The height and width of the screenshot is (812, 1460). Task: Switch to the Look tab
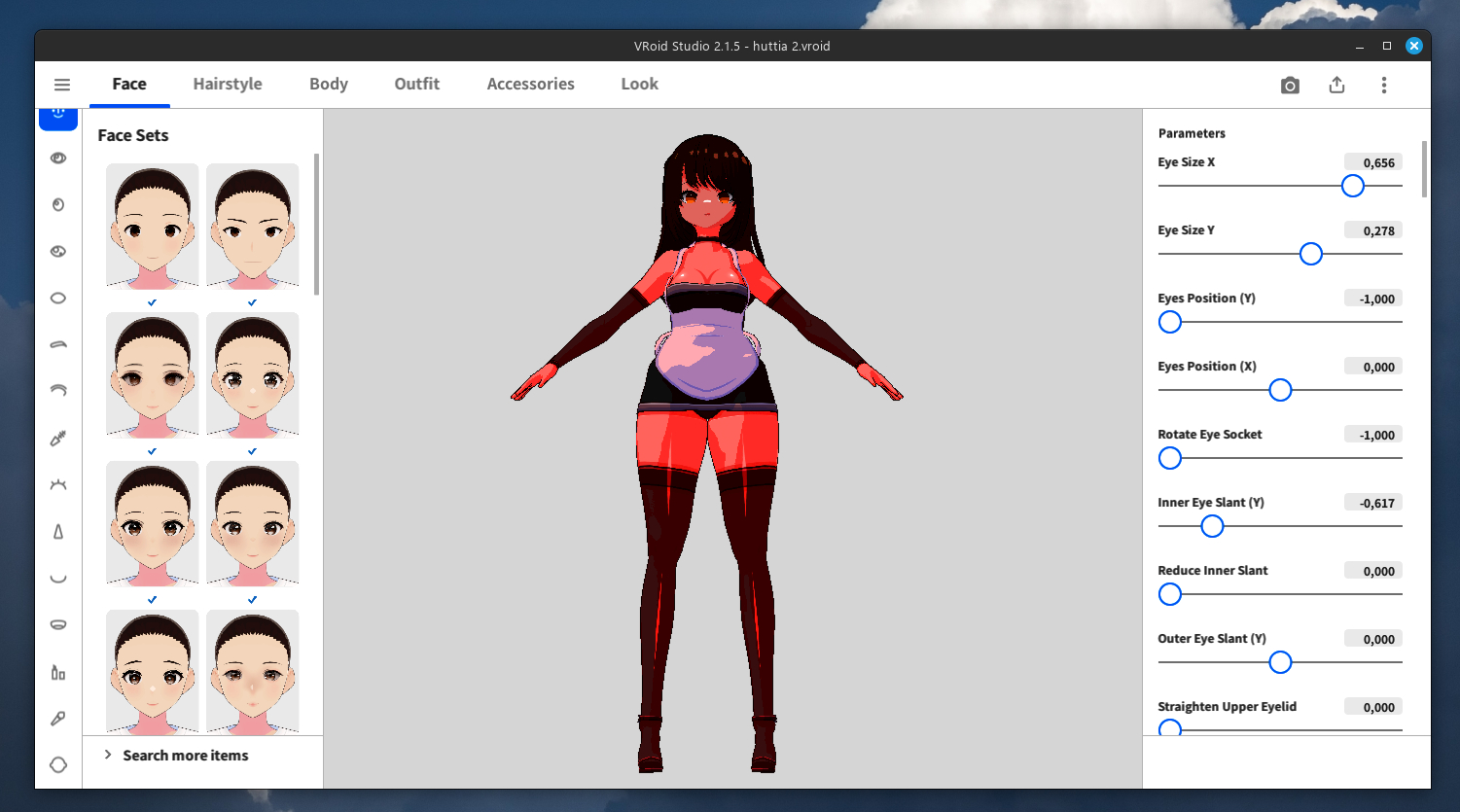[639, 85]
